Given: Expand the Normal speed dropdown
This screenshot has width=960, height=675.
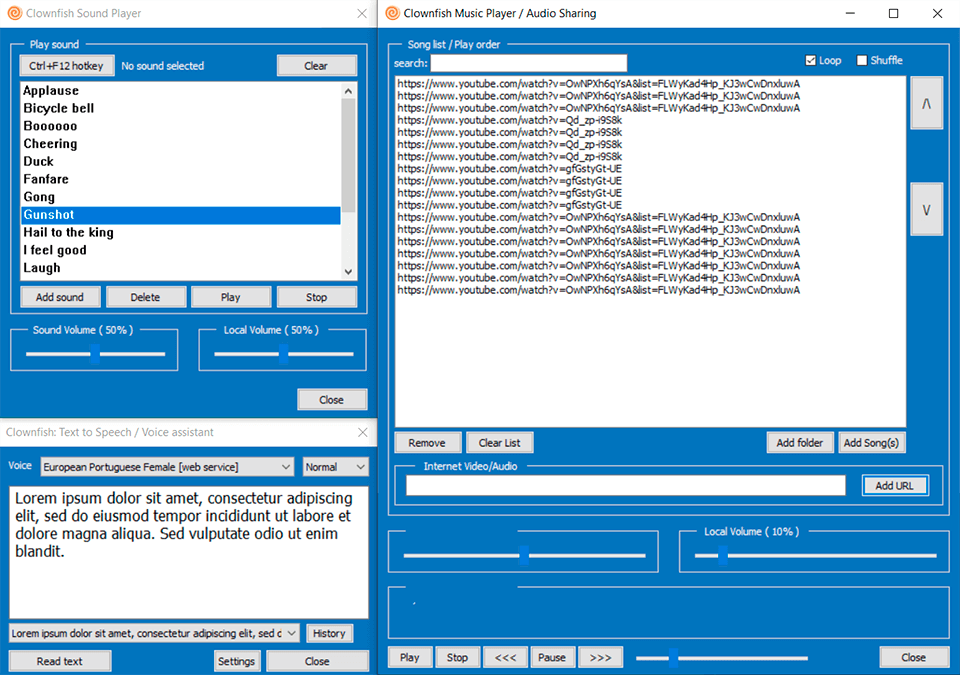Looking at the screenshot, I should [335, 467].
